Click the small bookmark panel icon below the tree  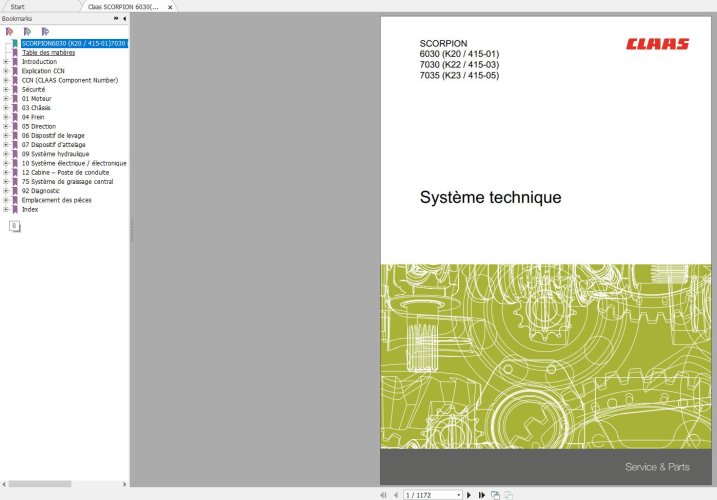pos(15,226)
